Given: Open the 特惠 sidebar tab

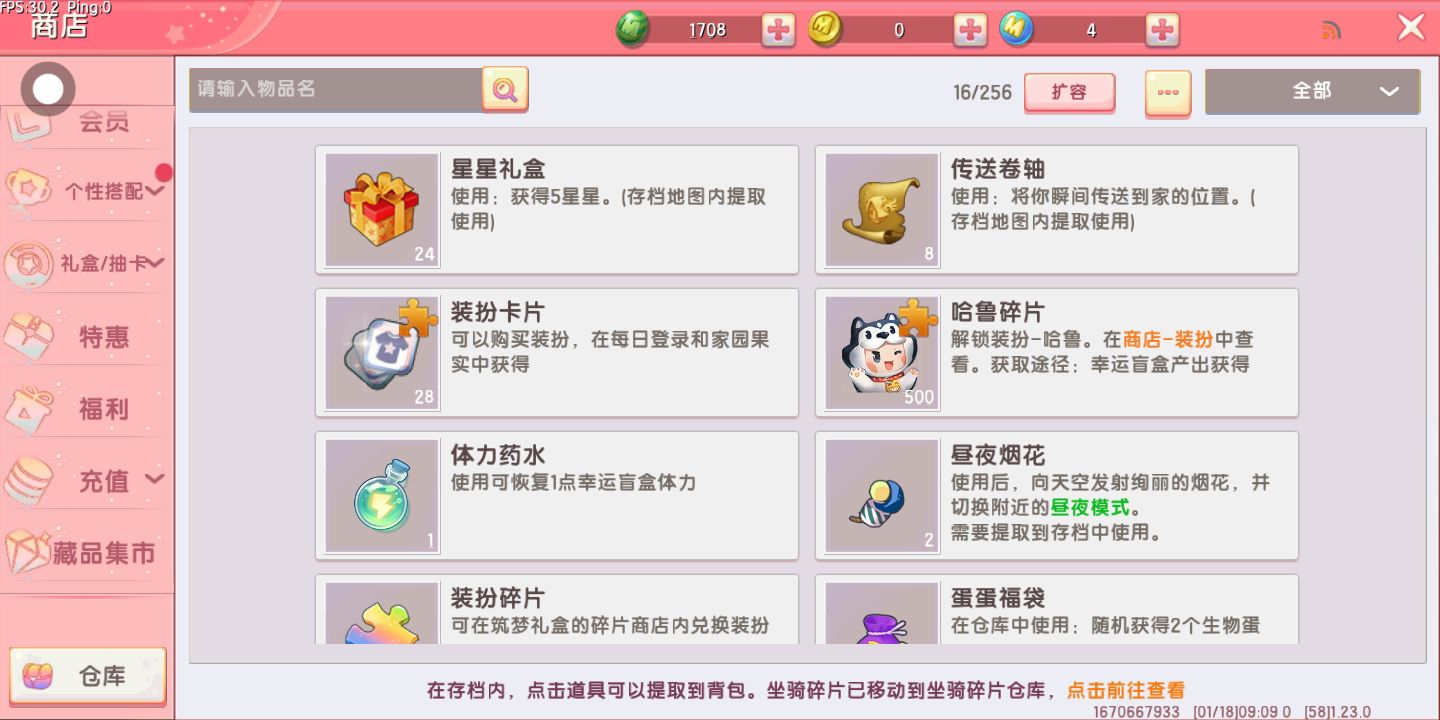Looking at the screenshot, I should pos(87,337).
